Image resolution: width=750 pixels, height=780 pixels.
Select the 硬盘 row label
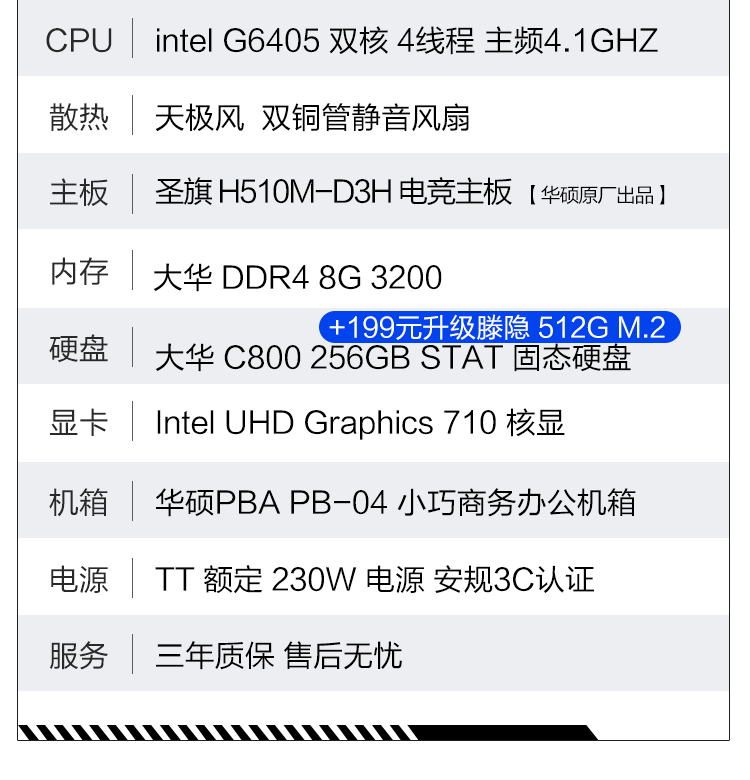click(x=79, y=349)
